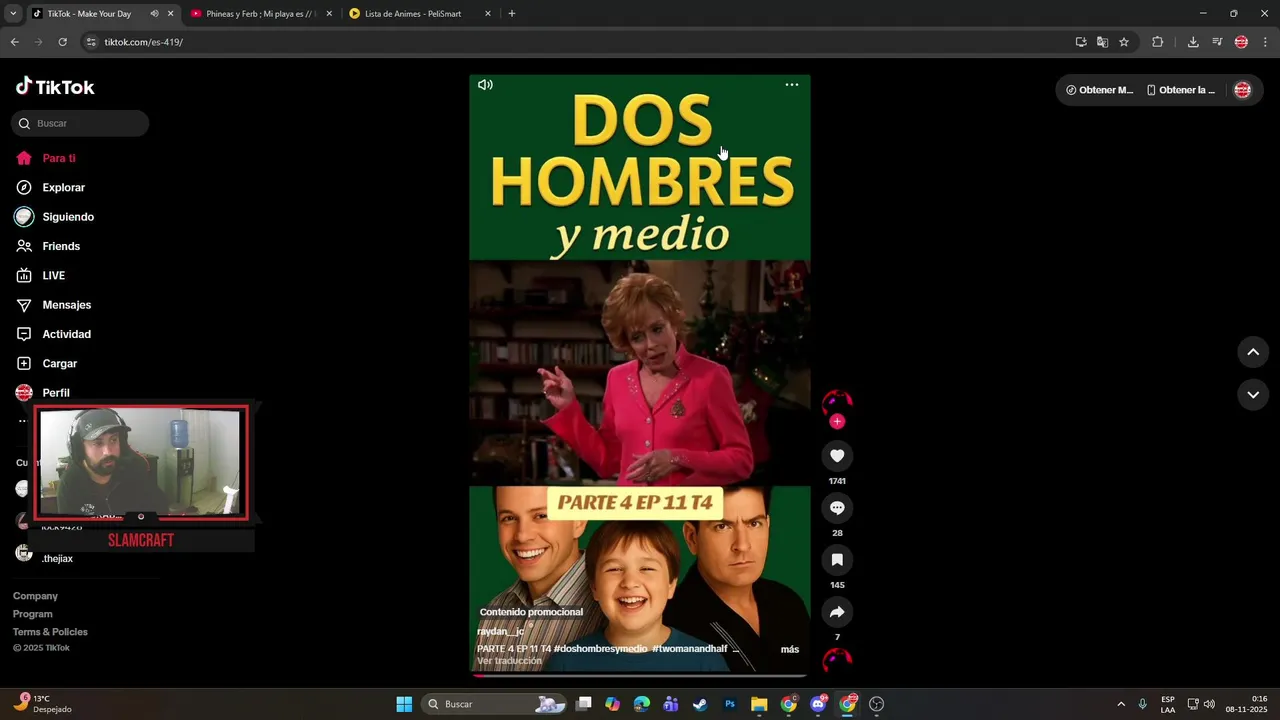Go to the previous video with up chevron
The width and height of the screenshot is (1280, 720).
pos(1253,352)
